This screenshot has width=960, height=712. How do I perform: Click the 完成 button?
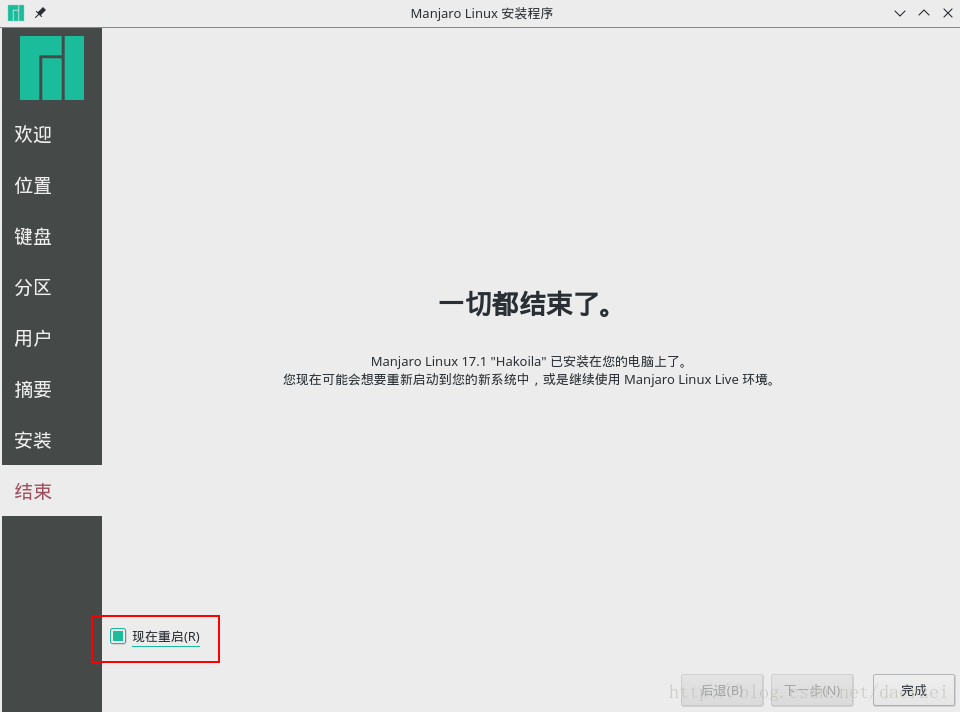click(913, 691)
